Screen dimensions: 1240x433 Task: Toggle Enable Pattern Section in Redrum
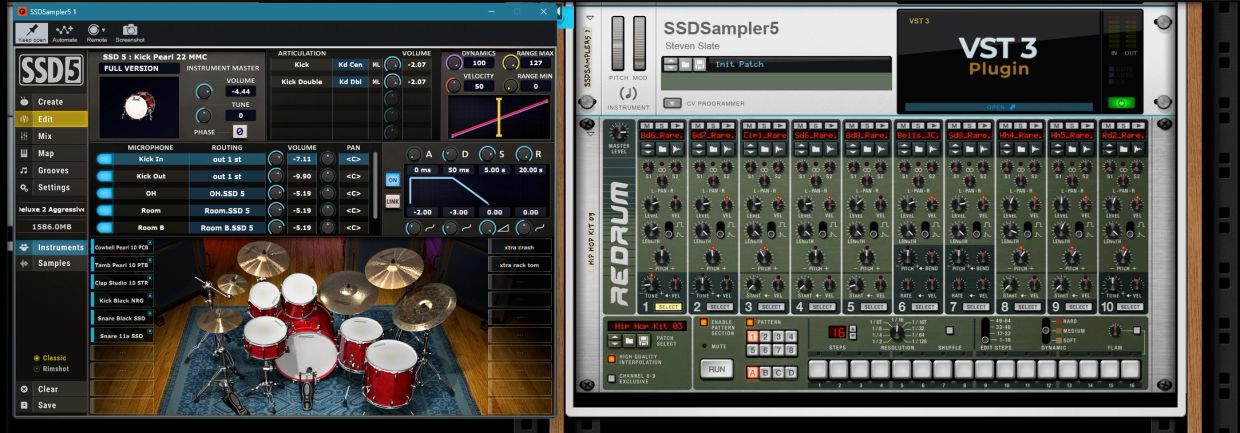click(x=703, y=323)
